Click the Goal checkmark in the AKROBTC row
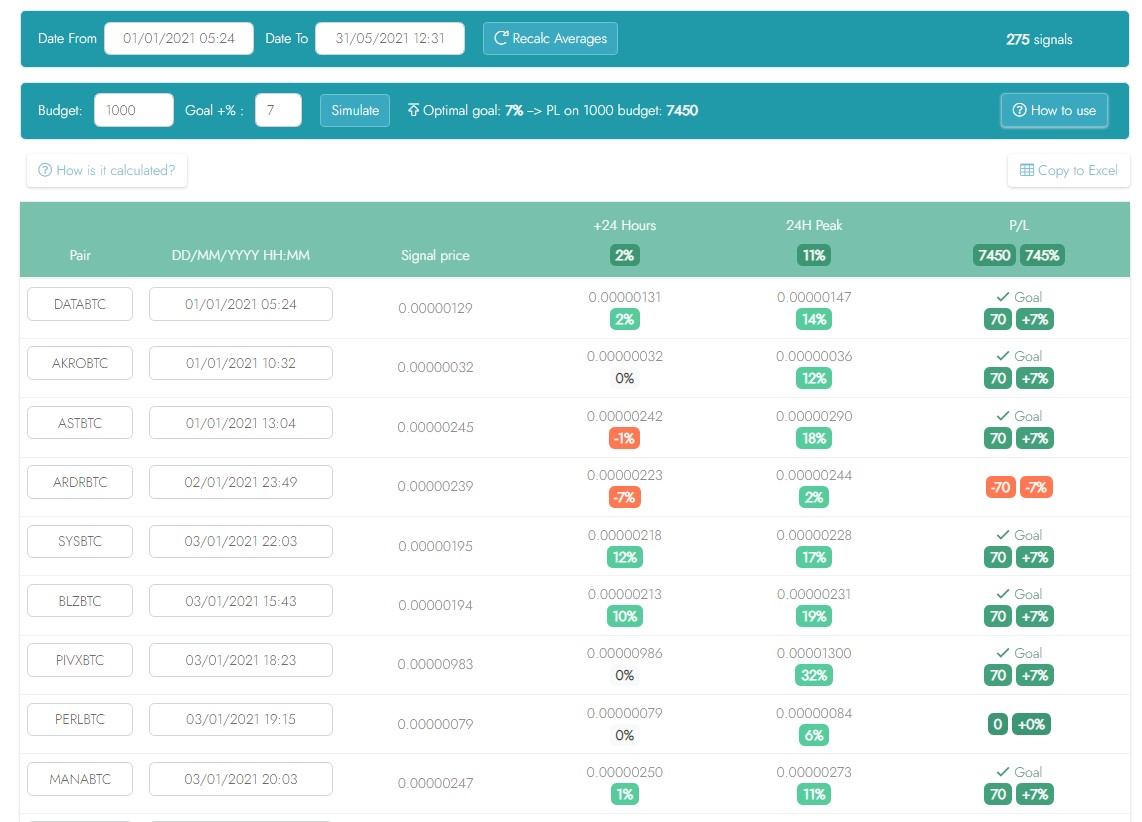Image resolution: width=1142 pixels, height=822 pixels. [1003, 356]
